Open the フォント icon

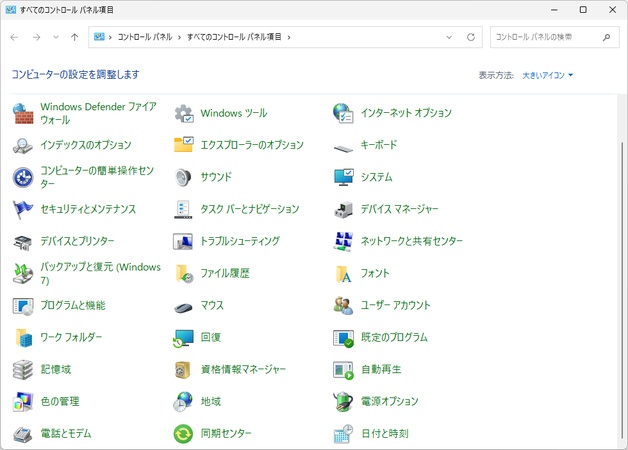click(x=344, y=273)
